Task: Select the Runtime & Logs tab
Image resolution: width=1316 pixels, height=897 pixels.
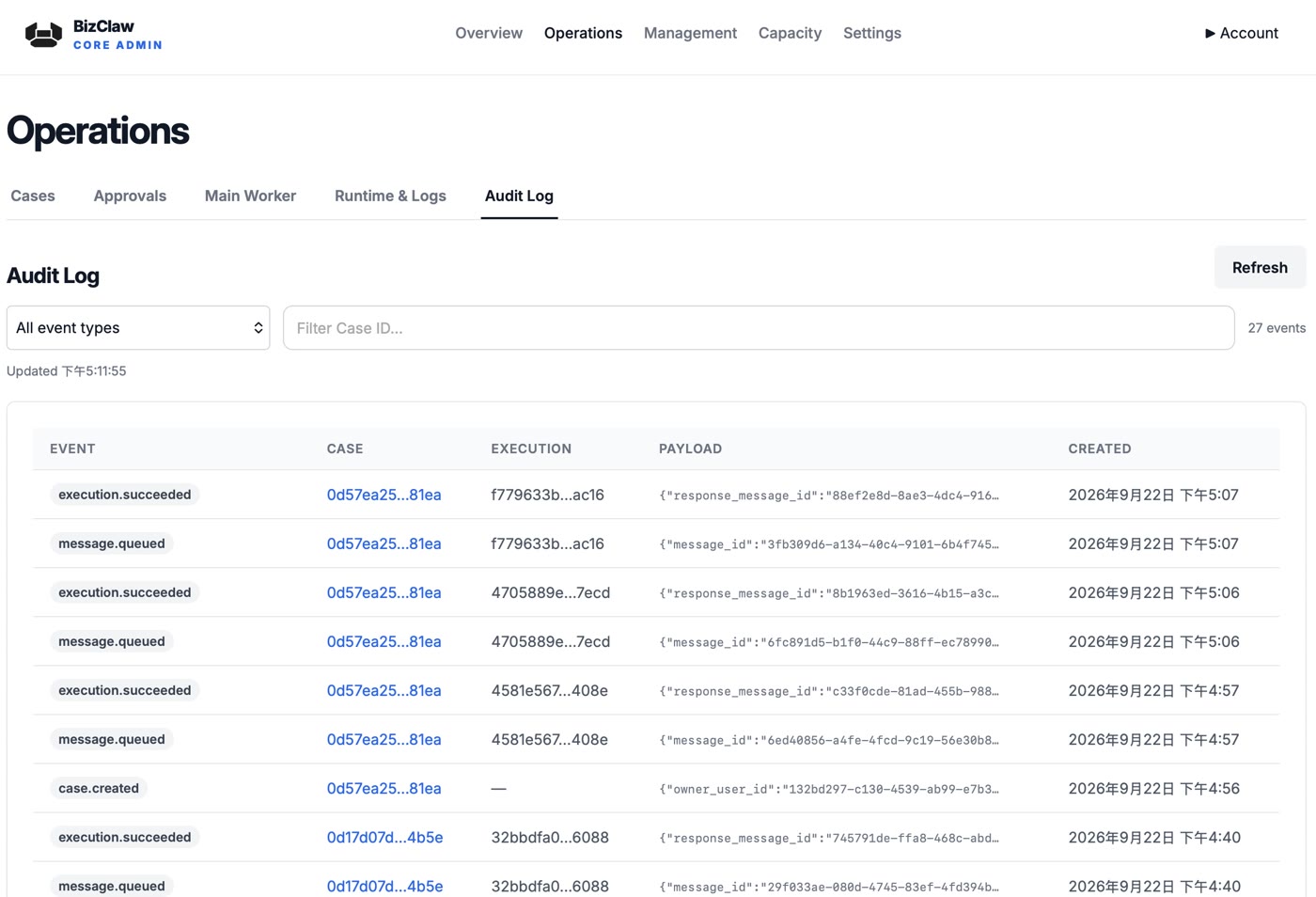Action: (x=390, y=196)
